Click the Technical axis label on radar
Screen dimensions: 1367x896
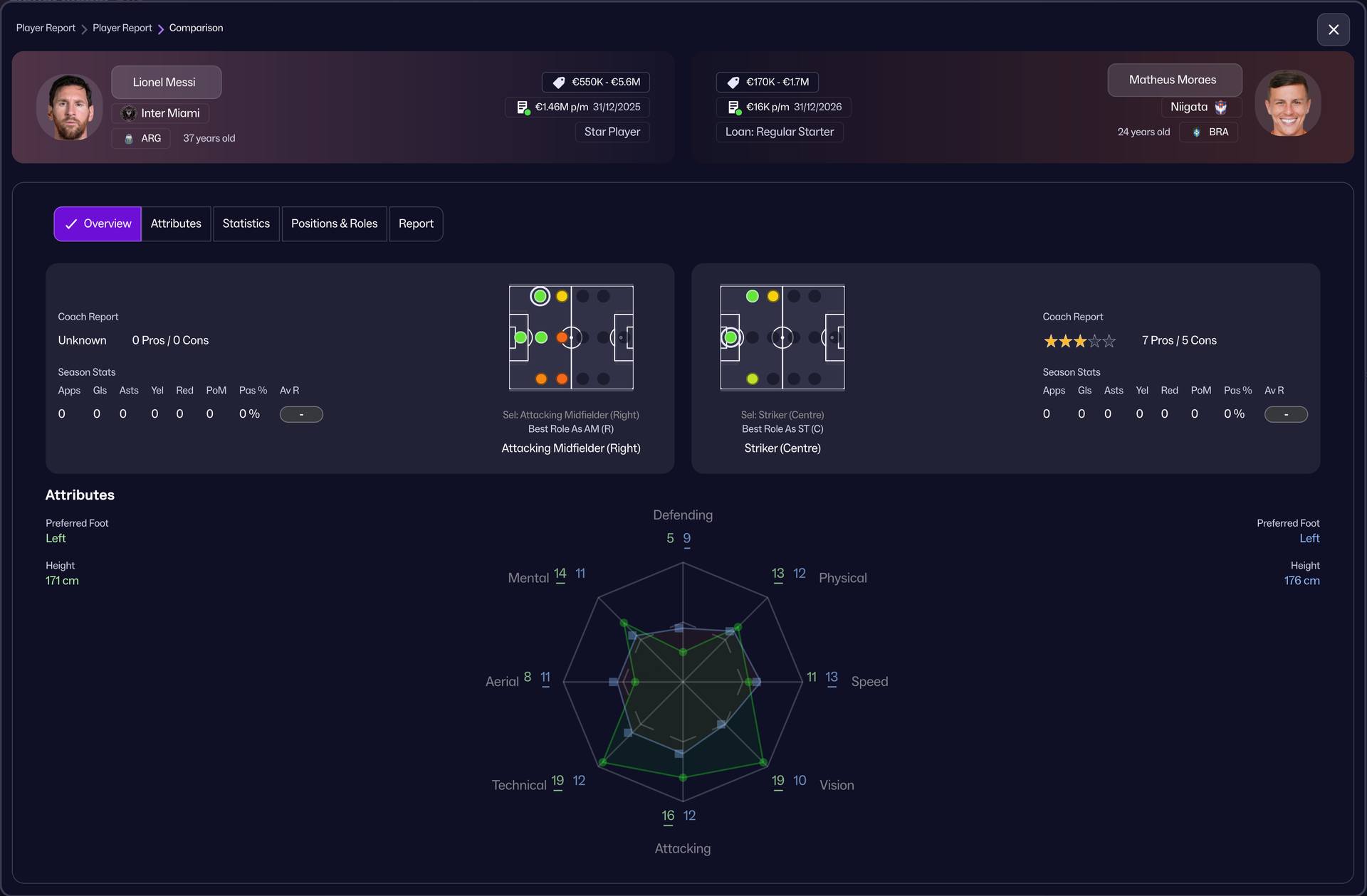pos(519,785)
